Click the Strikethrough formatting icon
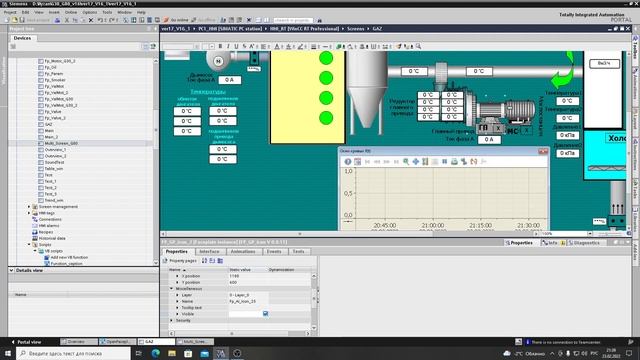This screenshot has width=640, height=360. click(x=244, y=47)
